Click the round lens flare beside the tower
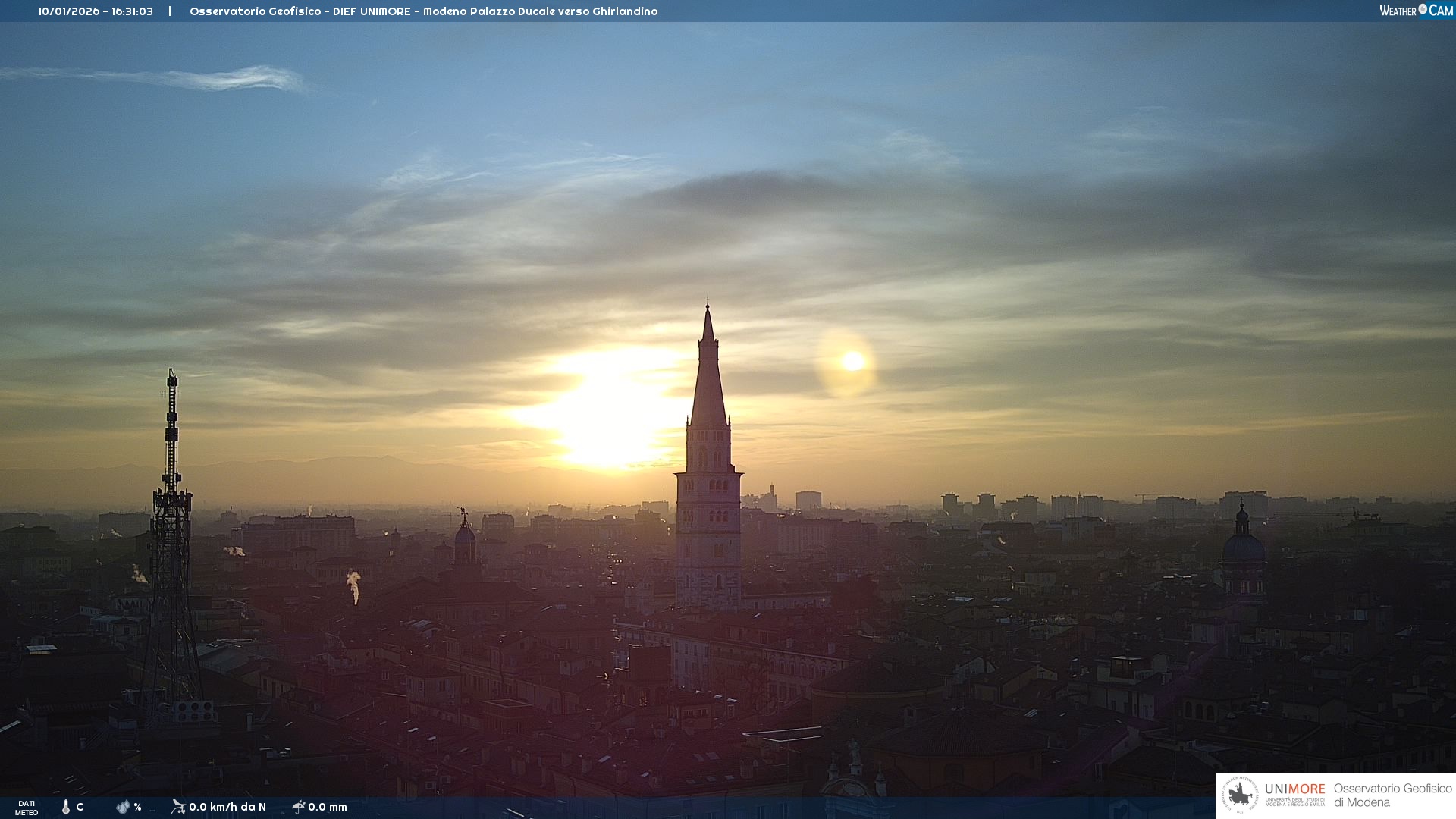Viewport: 1456px width, 819px height. (x=852, y=362)
